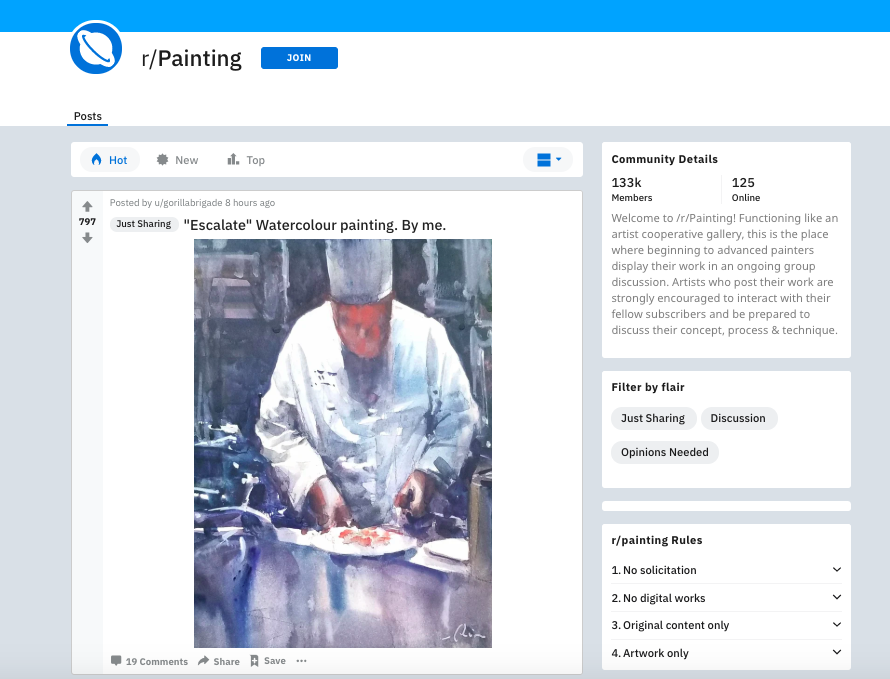Viewport: 890px width, 679px height.
Task: Open the post's more options ellipsis
Action: coord(301,661)
